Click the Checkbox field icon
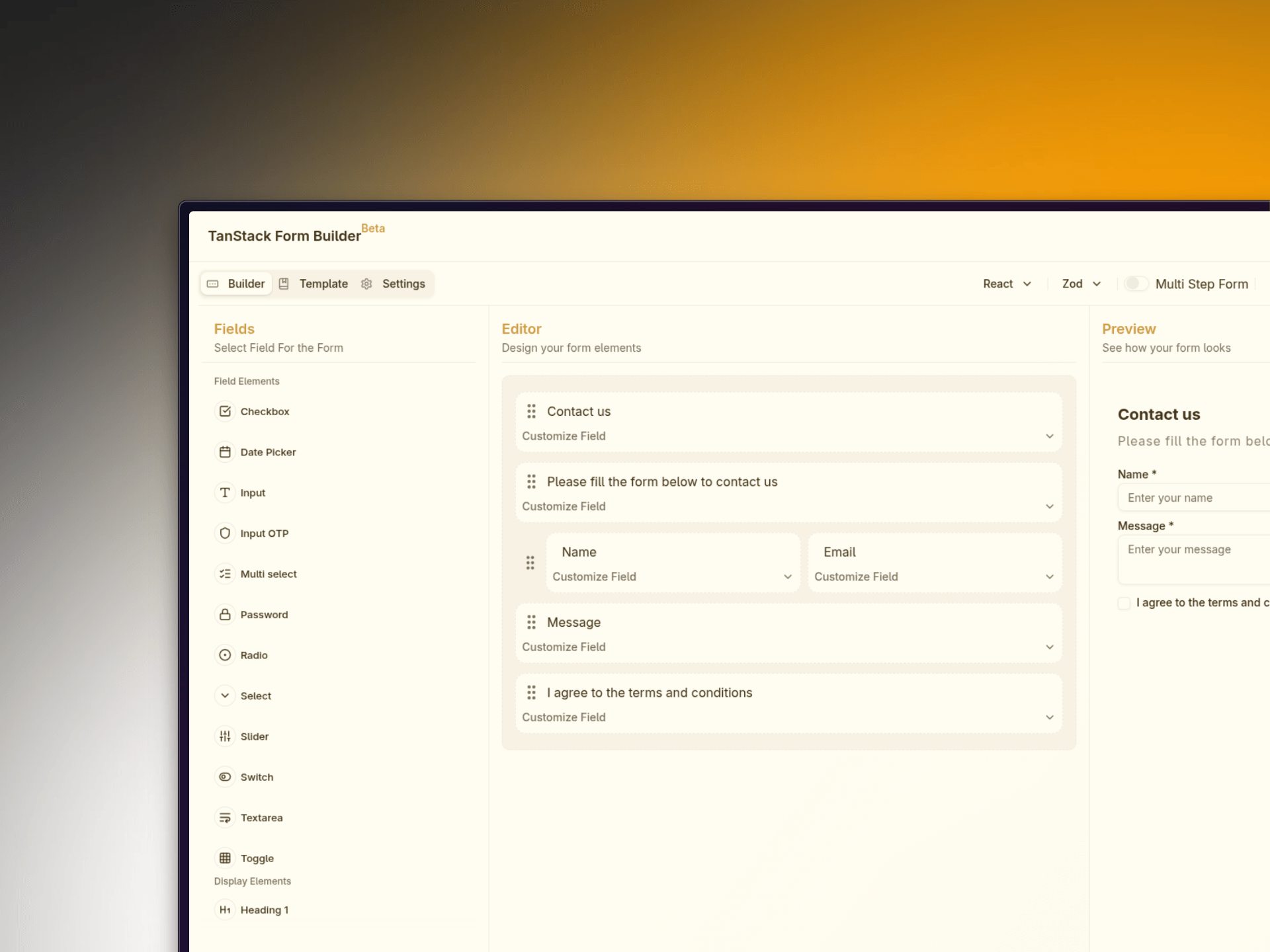1270x952 pixels. click(x=225, y=411)
